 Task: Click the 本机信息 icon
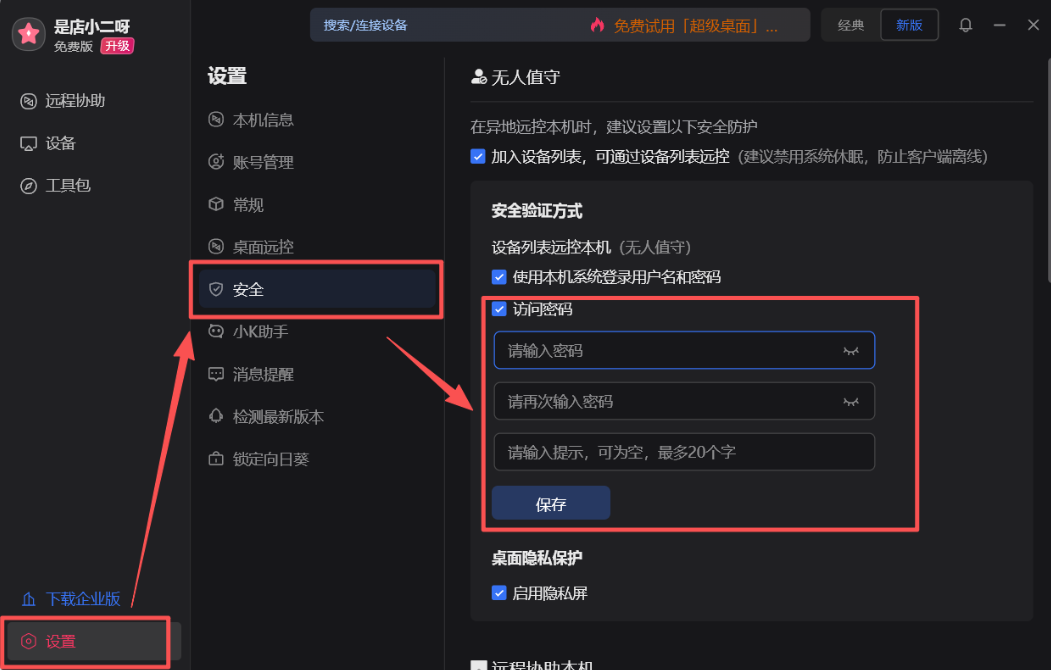(216, 119)
